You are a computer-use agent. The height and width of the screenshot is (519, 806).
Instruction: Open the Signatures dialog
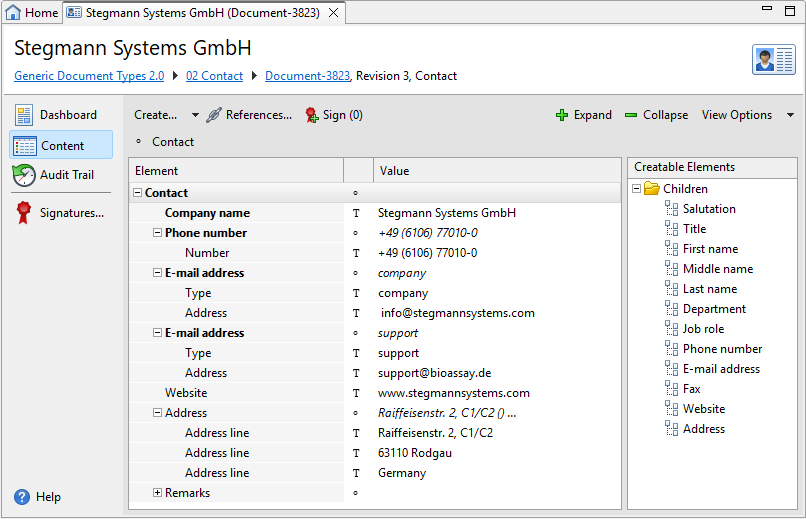62,213
